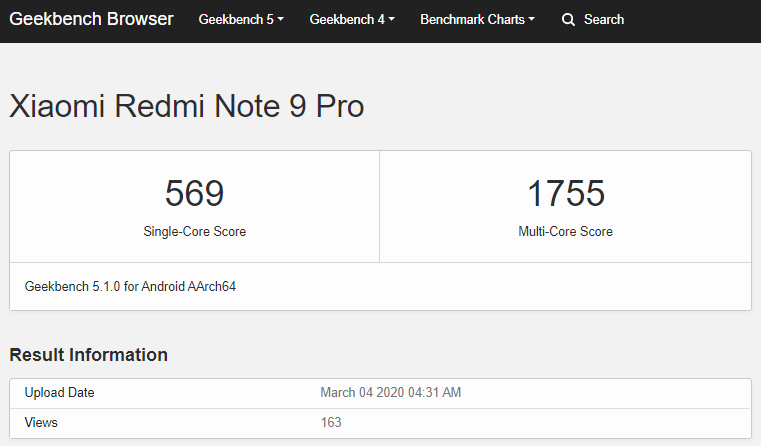Click the search magnifier icon
Screen dimensions: 761x446
[568, 20]
